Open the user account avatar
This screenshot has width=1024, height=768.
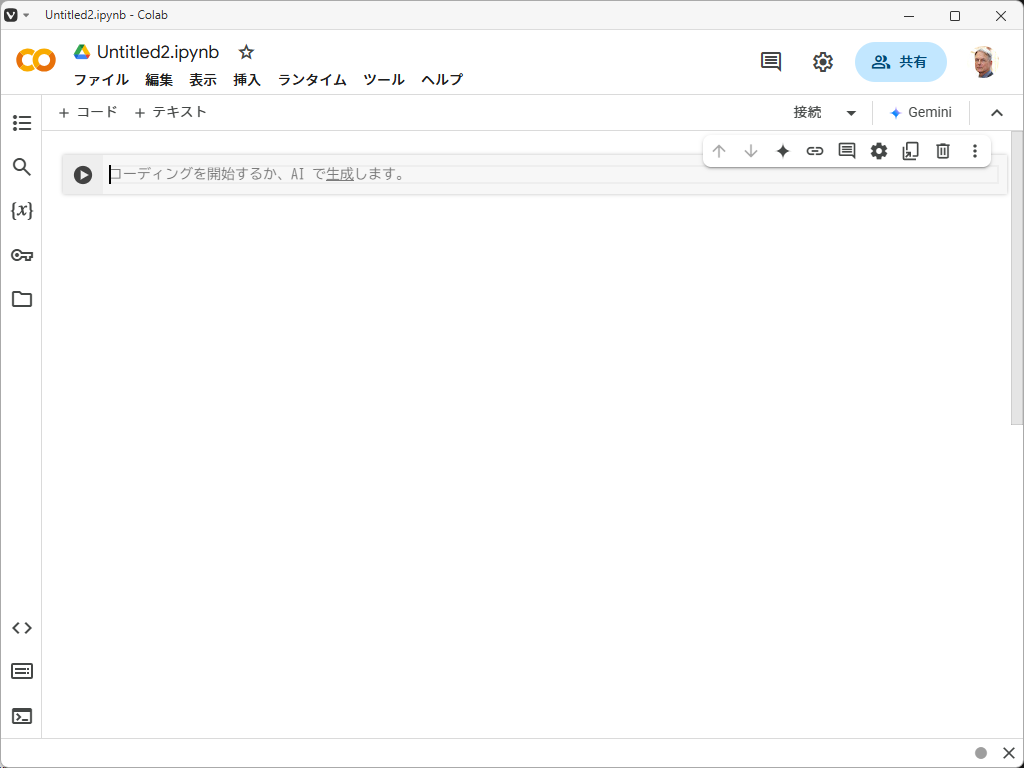983,62
